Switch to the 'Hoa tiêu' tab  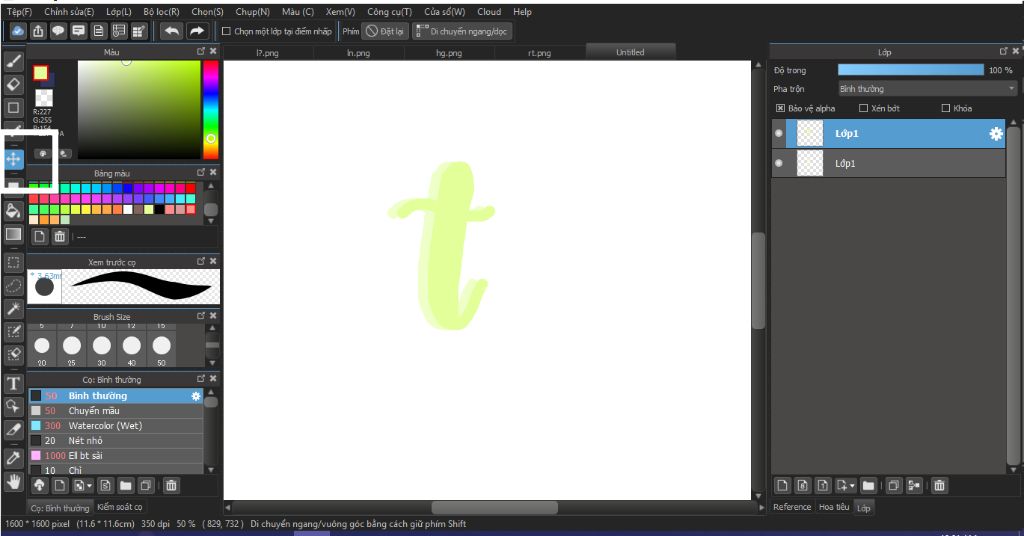click(834, 507)
